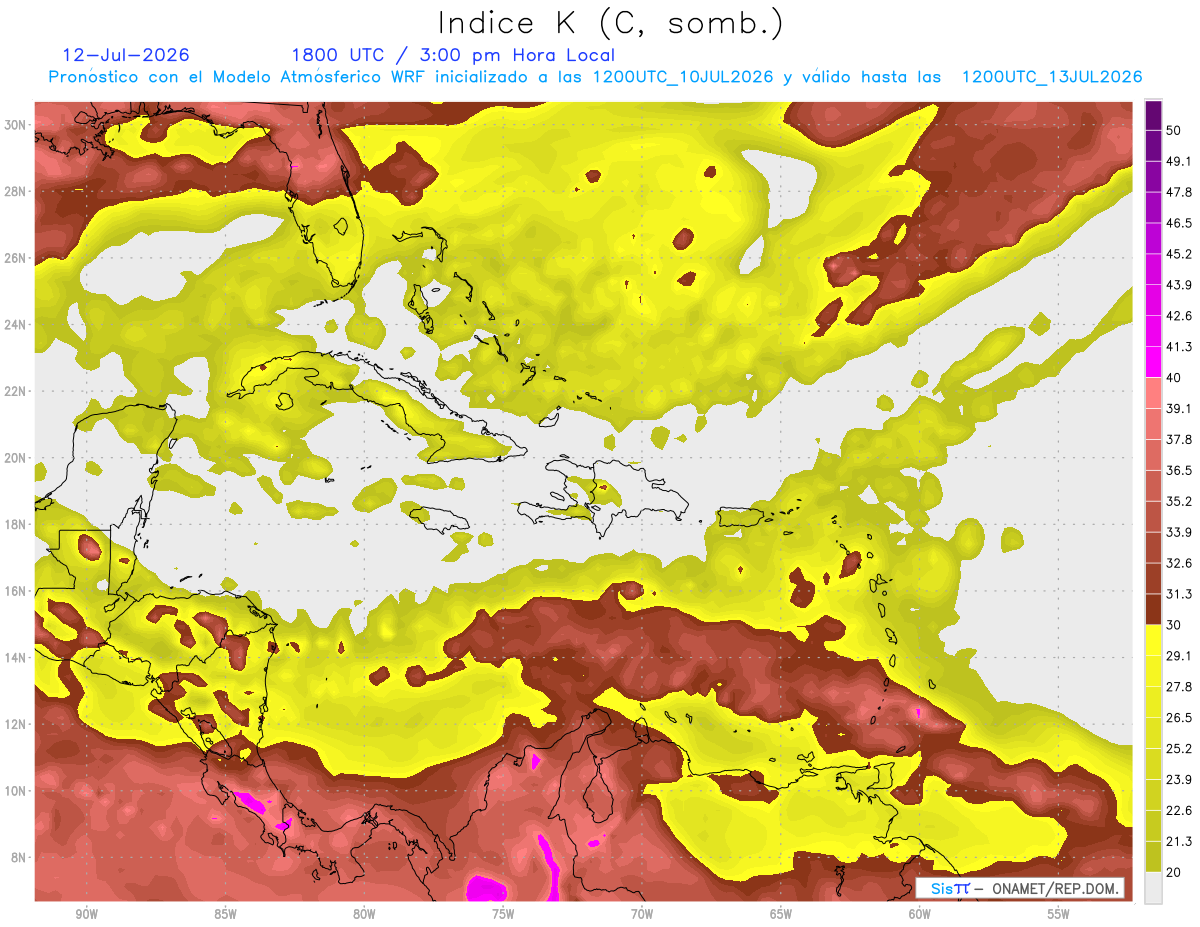Click the "55W" longitude label
The width and height of the screenshot is (1200, 927).
click(x=1059, y=914)
